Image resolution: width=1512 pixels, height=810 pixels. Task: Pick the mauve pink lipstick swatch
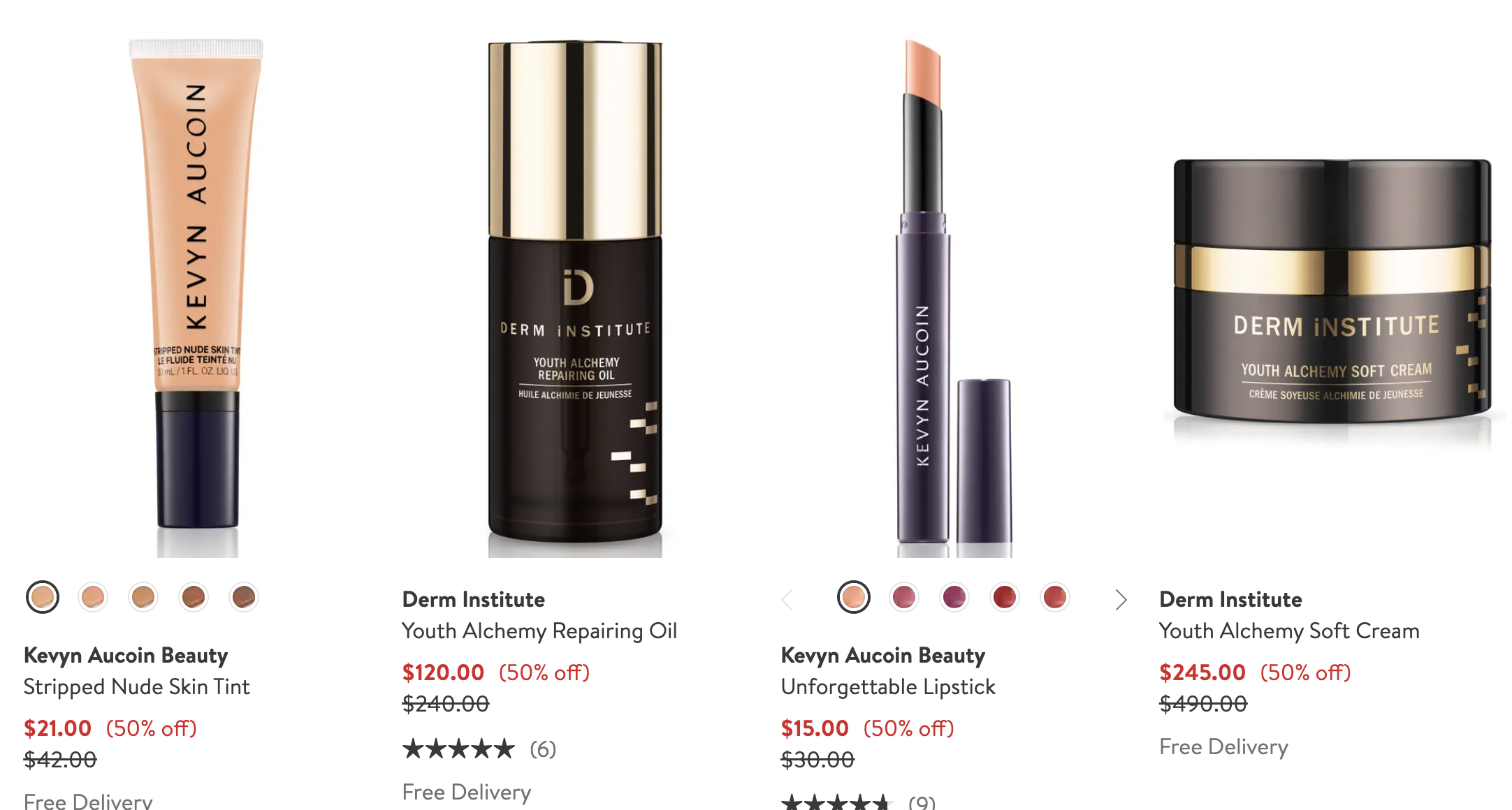(904, 598)
